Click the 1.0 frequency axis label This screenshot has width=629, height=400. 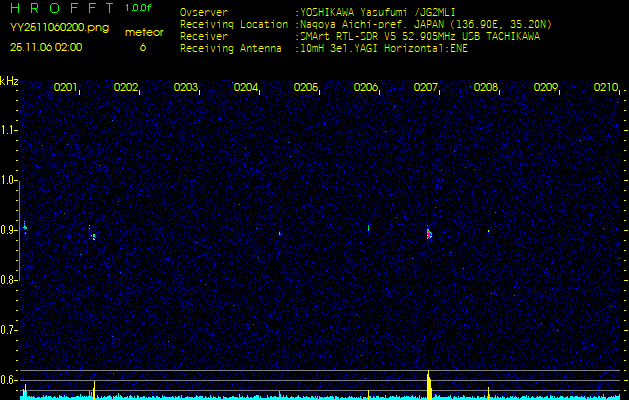pos(9,180)
